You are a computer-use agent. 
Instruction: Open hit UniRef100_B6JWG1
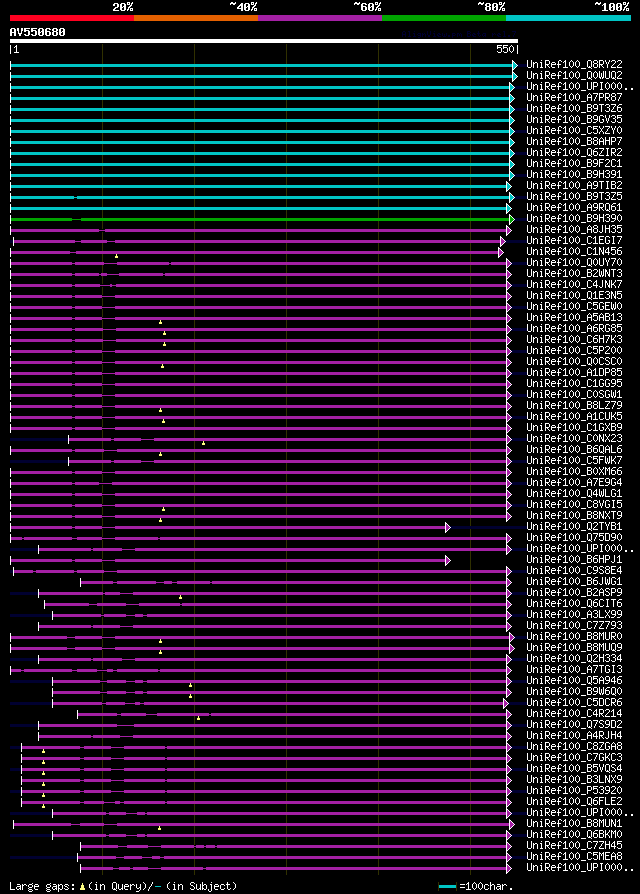tap(574, 582)
